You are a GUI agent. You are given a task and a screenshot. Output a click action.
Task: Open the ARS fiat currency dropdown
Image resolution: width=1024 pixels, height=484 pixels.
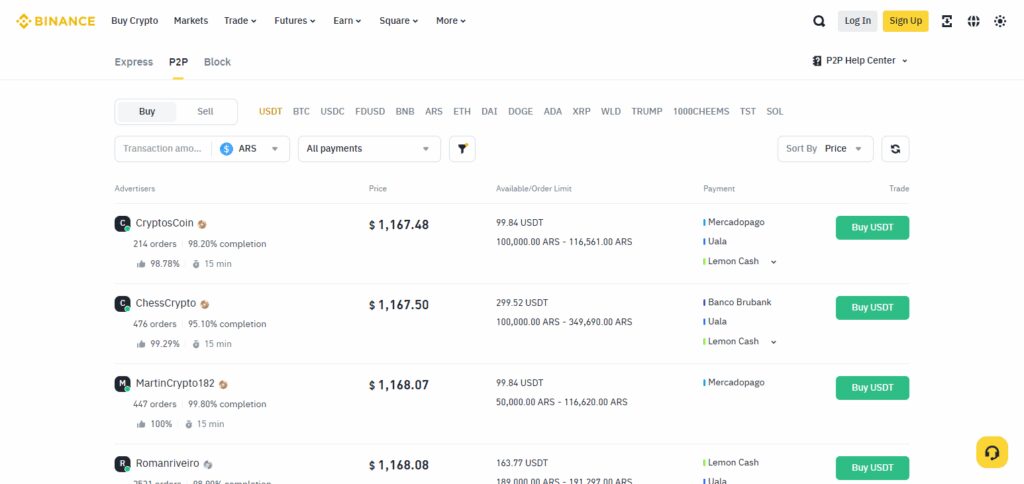[x=251, y=149]
